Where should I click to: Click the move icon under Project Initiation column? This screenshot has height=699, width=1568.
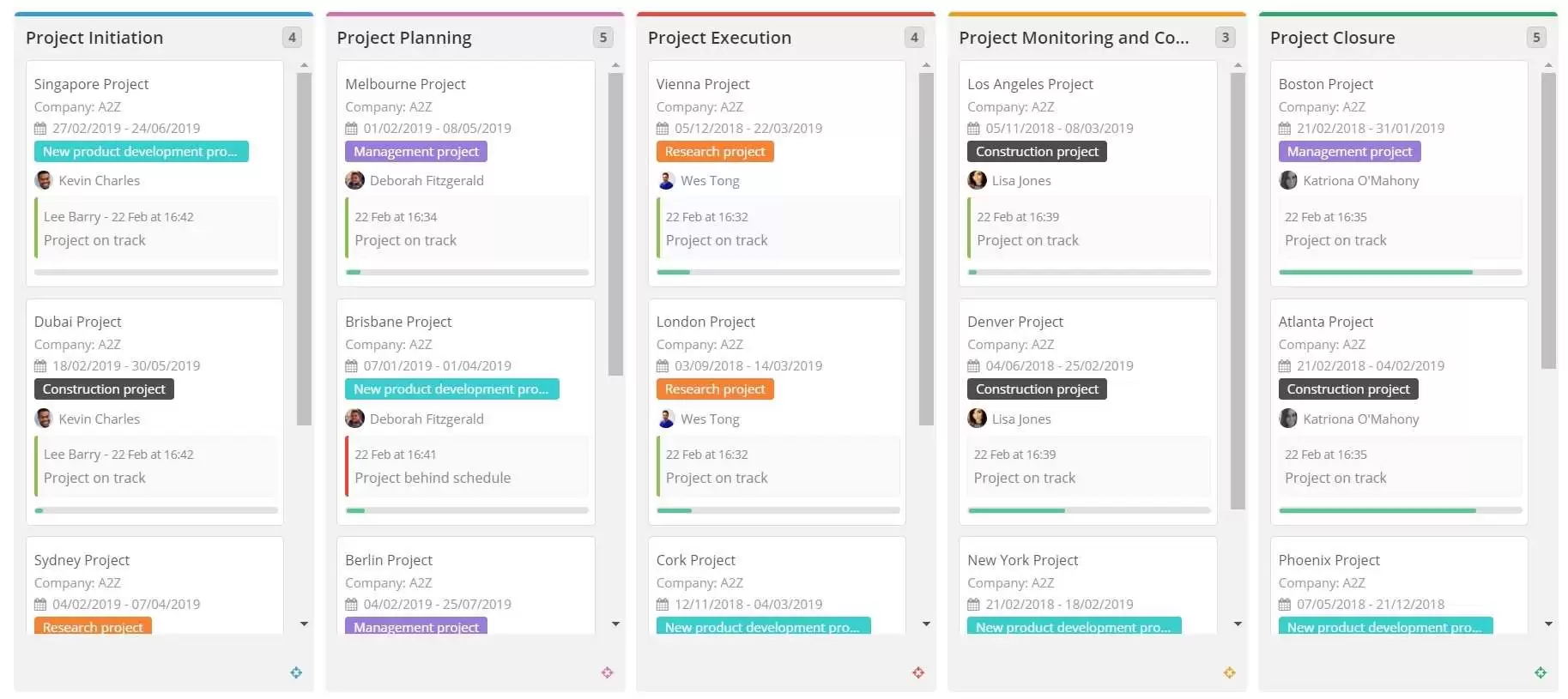coord(296,672)
